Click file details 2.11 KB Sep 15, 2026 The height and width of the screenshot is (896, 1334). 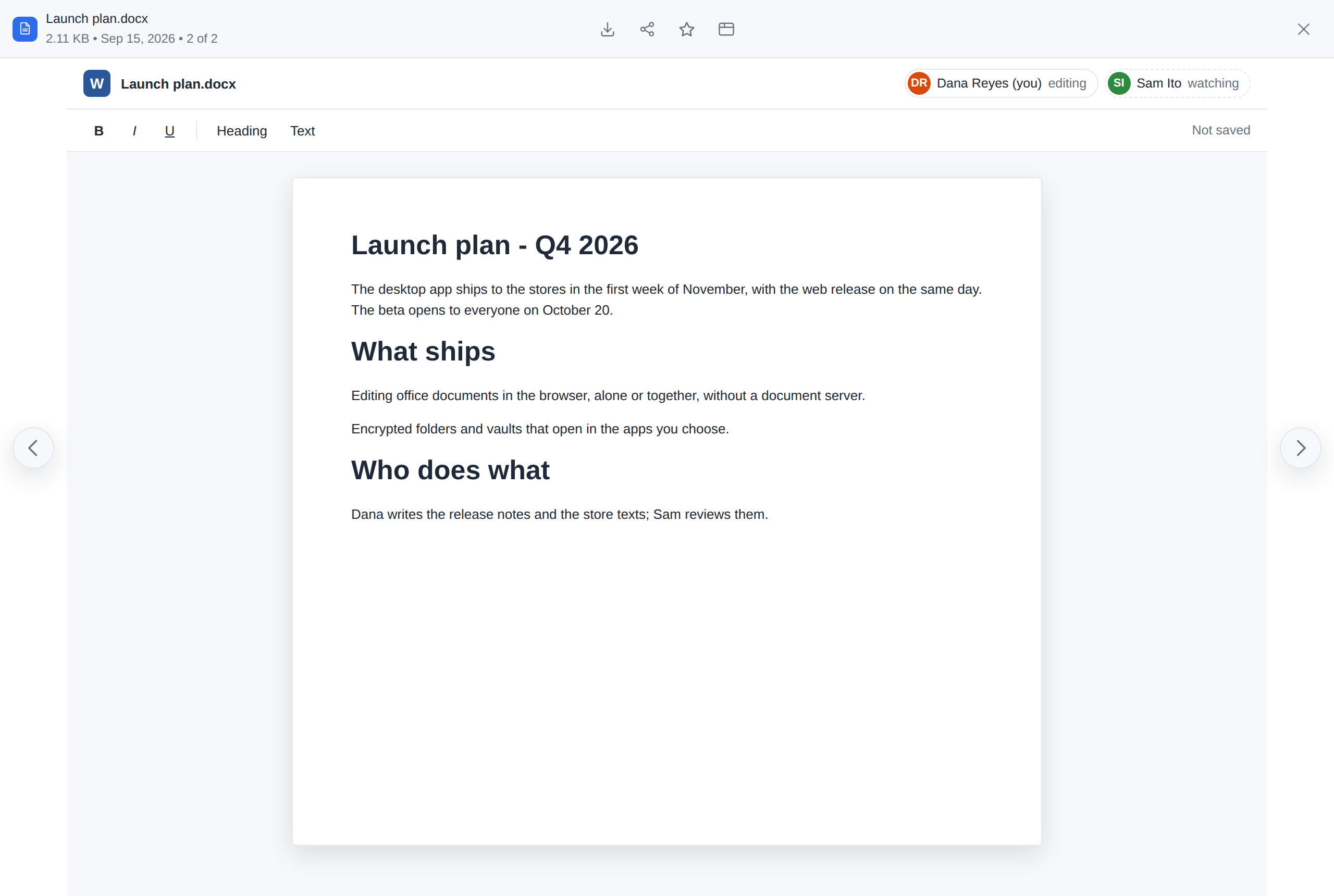coord(131,38)
